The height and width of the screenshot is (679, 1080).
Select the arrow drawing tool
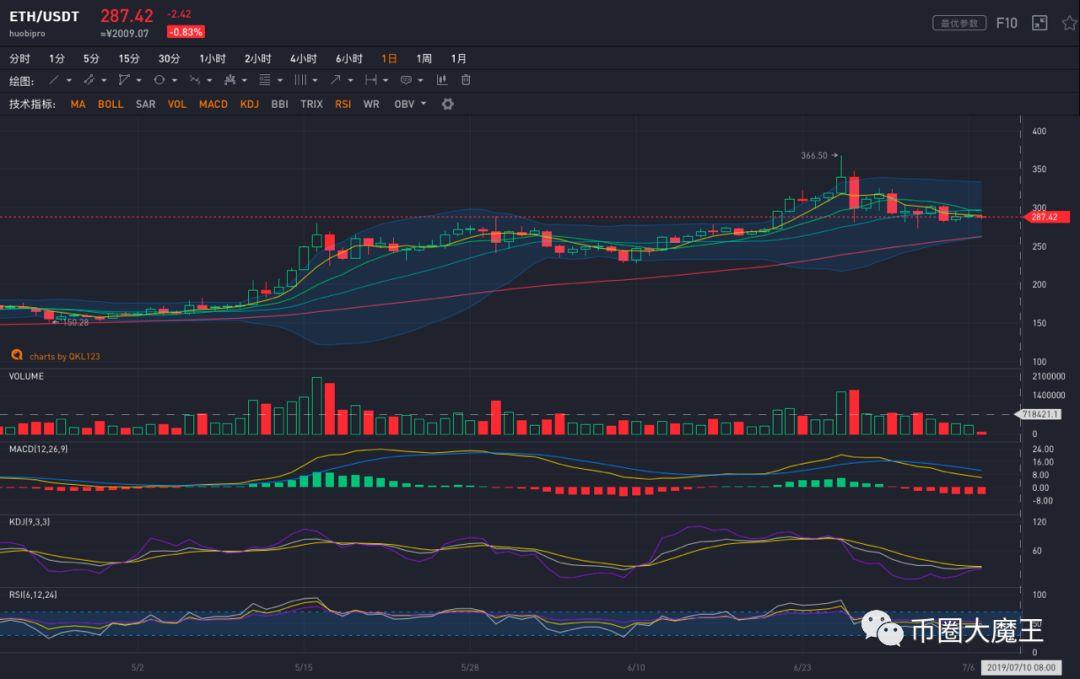[335, 80]
